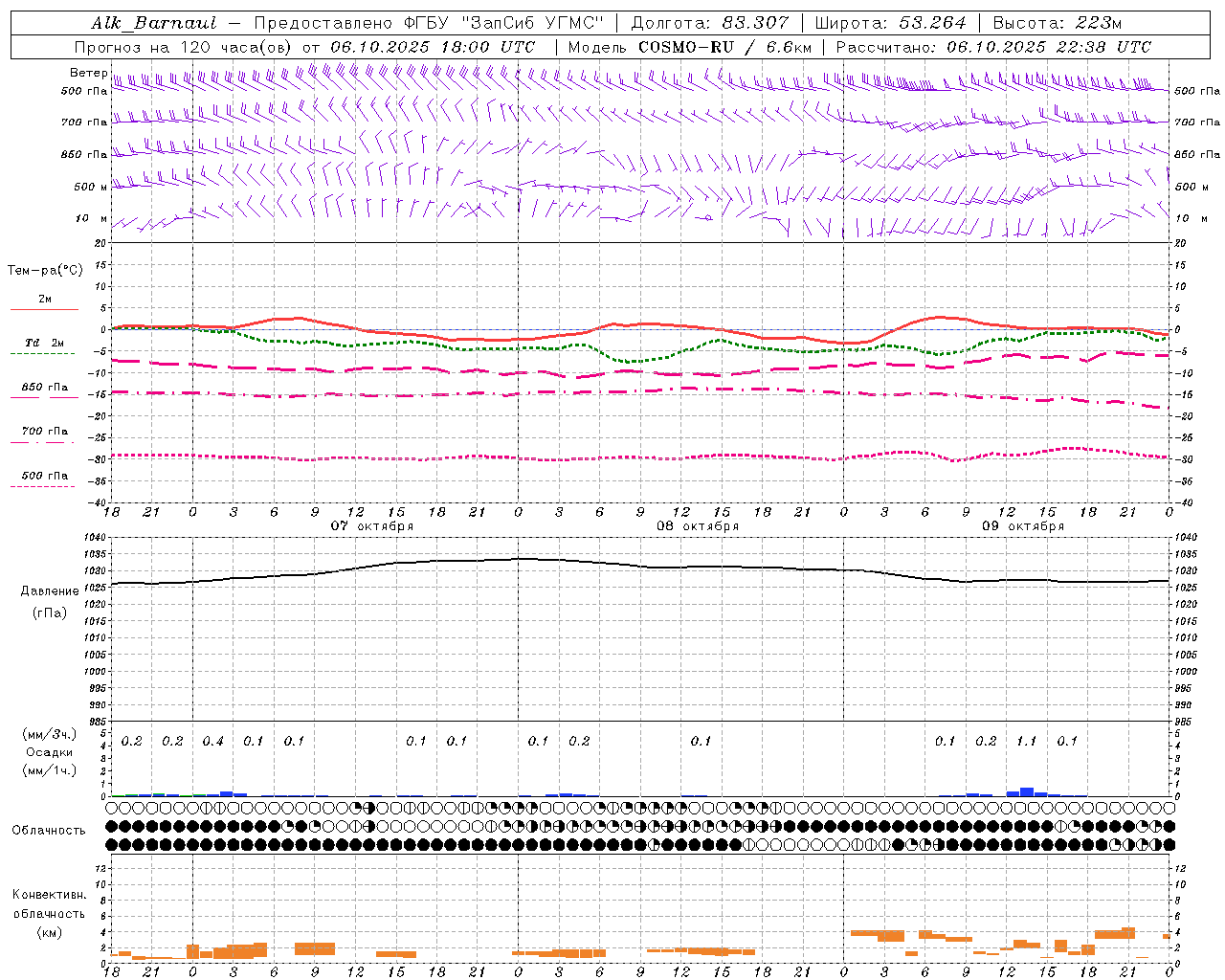
Task: Click the Alk_Barnaul station title
Action: (154, 23)
